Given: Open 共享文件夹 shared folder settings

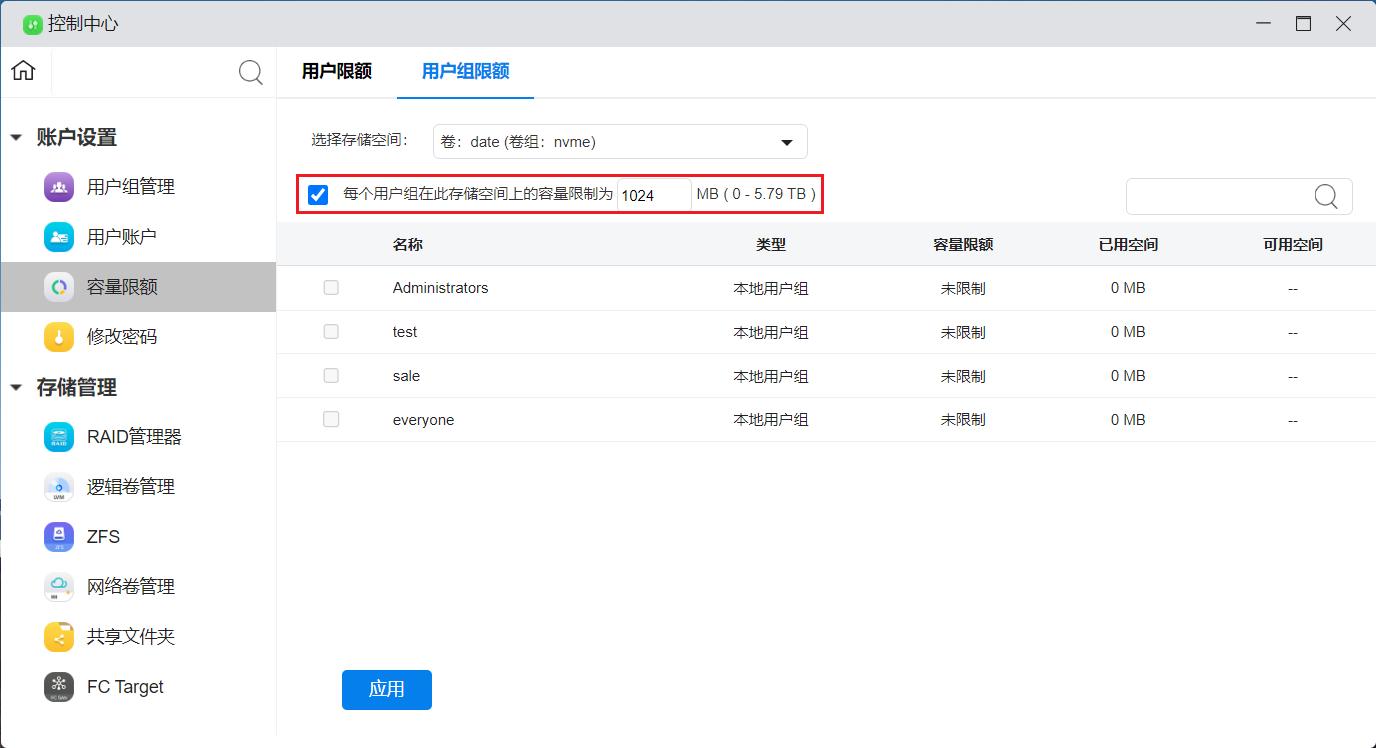Looking at the screenshot, I should 129,636.
